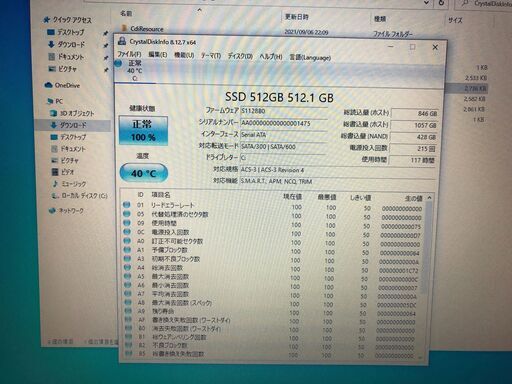Sort by 種類 column in Explorer
This screenshot has width=512, height=384.
pos(380,19)
